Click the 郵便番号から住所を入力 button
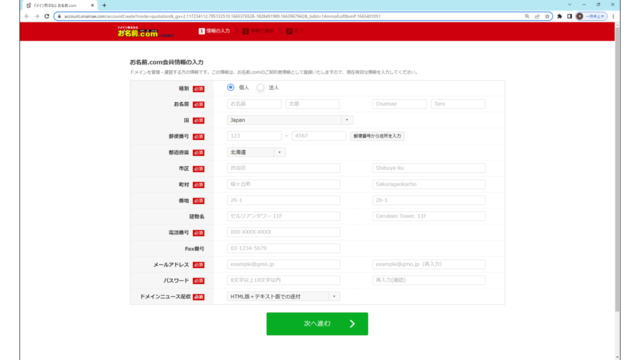Image resolution: width=640 pixels, height=360 pixels. 377,136
